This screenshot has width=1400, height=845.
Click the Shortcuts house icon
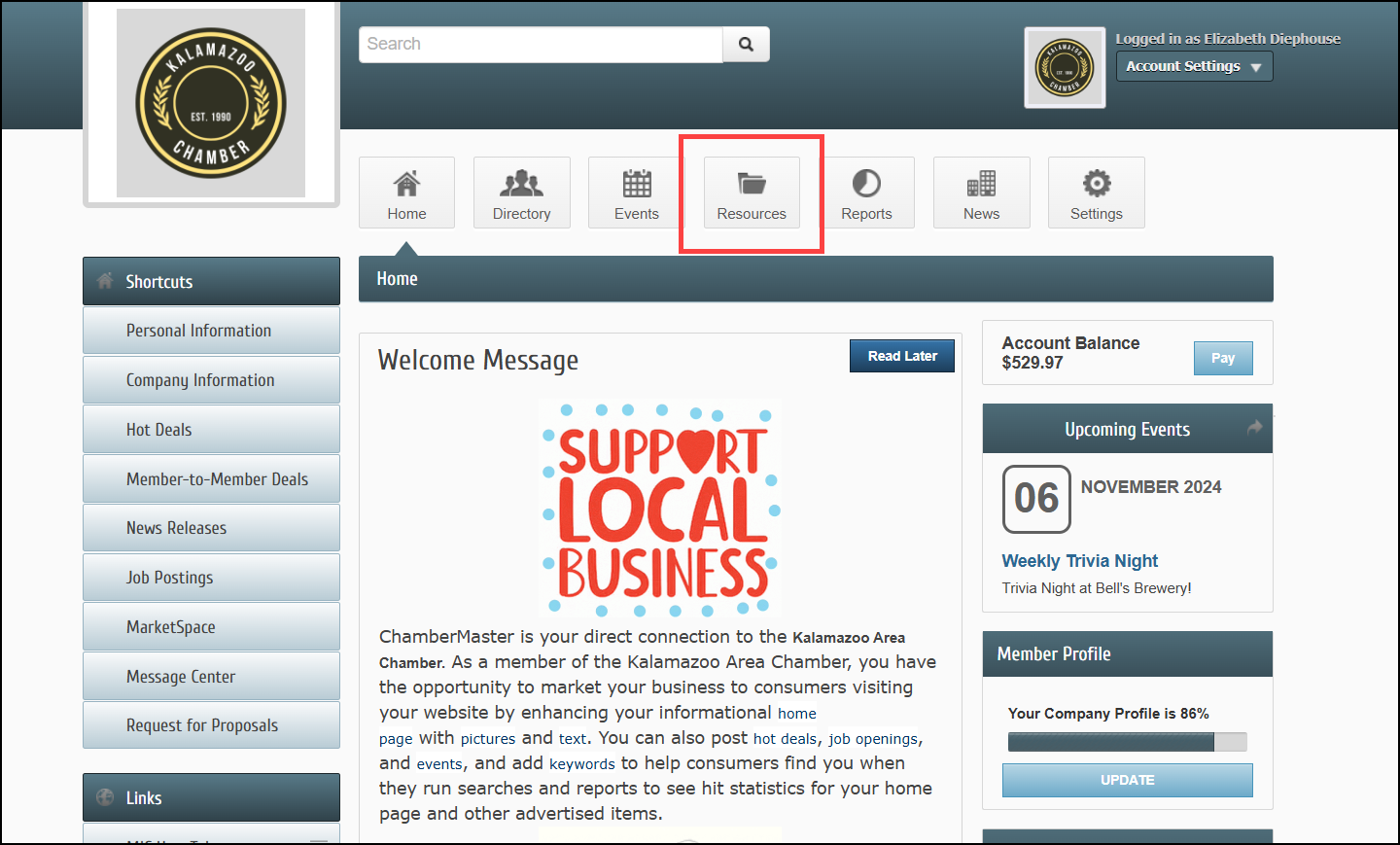(105, 281)
